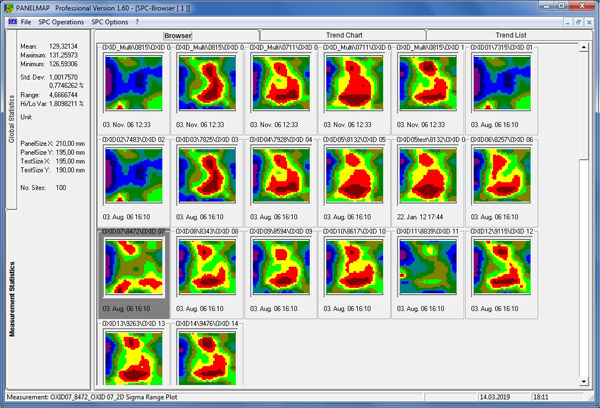Click the Measurement status bar text
600x408 pixels.
92,397
